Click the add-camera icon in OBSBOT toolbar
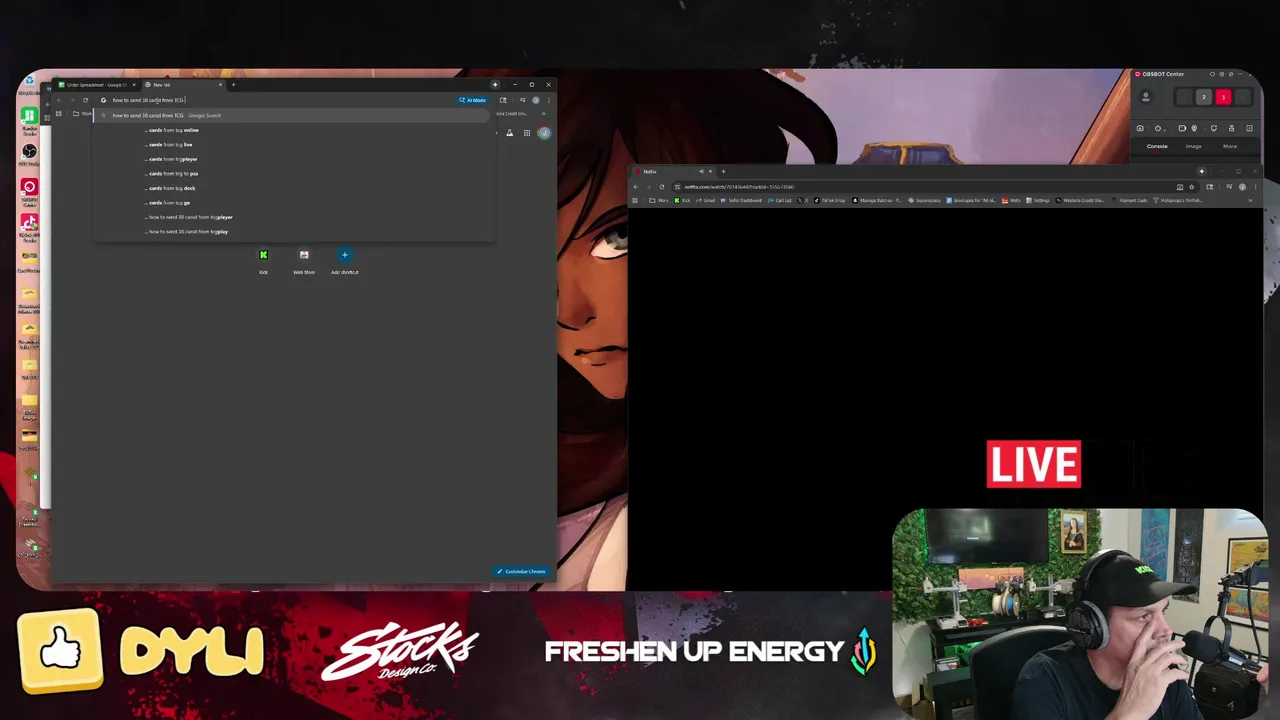This screenshot has width=1280, height=720. click(1140, 128)
